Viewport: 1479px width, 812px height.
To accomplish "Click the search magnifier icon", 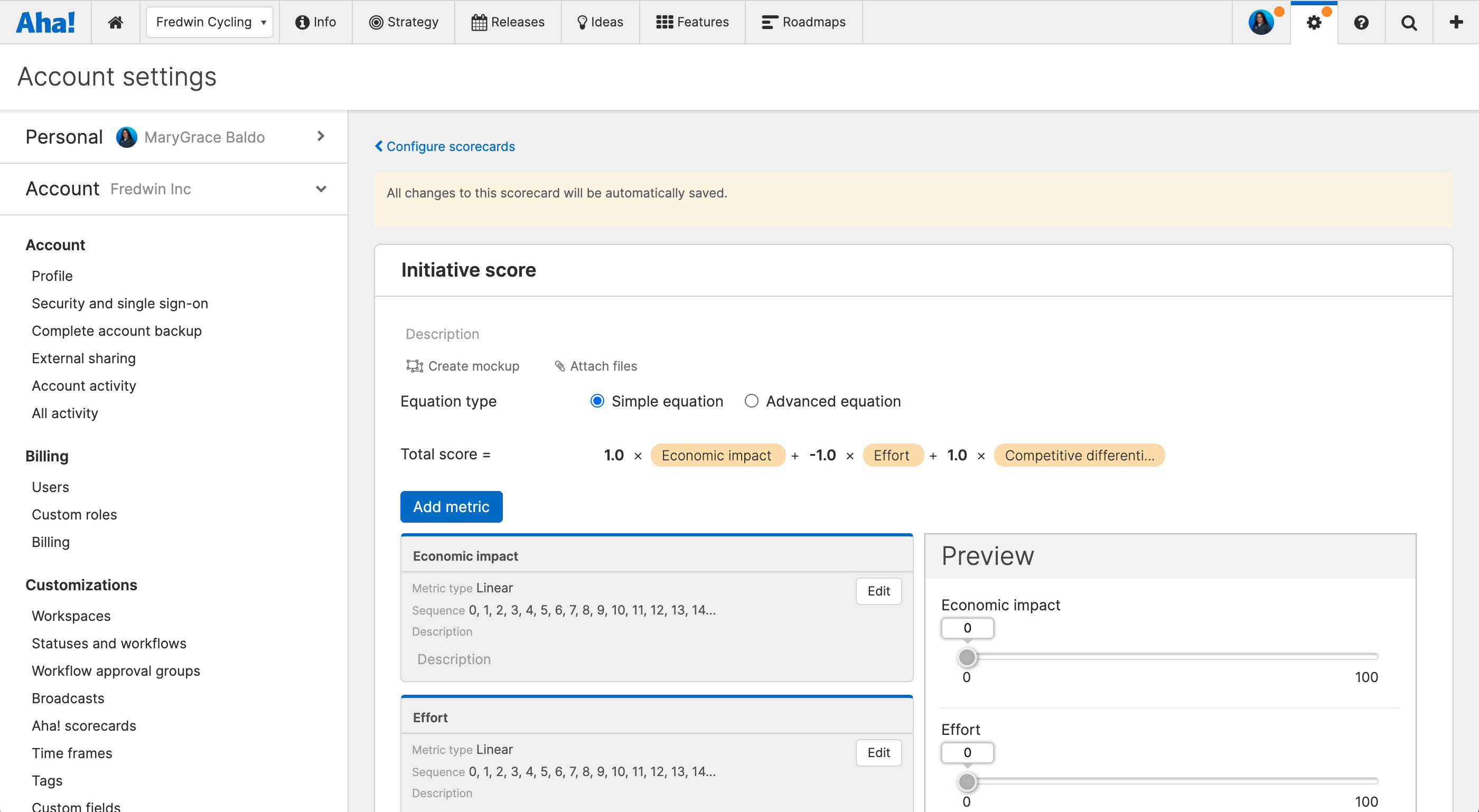I will 1408,22.
